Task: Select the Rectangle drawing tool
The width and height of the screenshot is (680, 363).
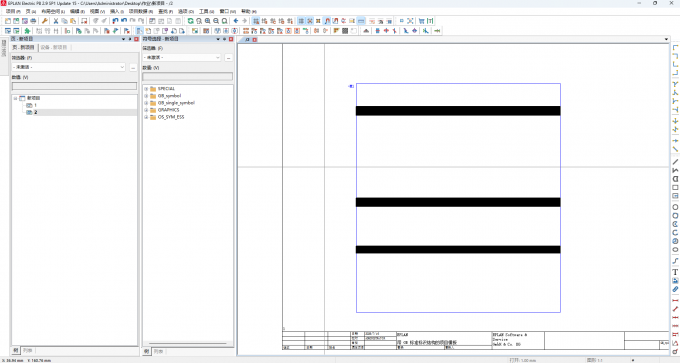Action: [675, 187]
